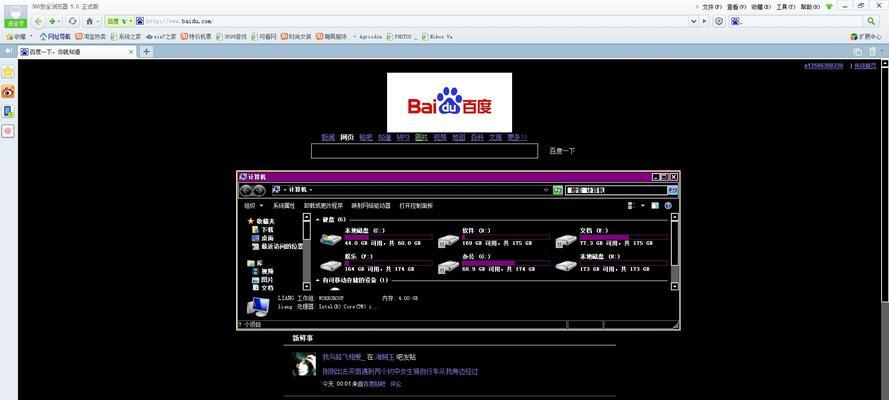Click back arrow in 计算机 window
Image resolution: width=889 pixels, height=400 pixels.
coord(246,190)
